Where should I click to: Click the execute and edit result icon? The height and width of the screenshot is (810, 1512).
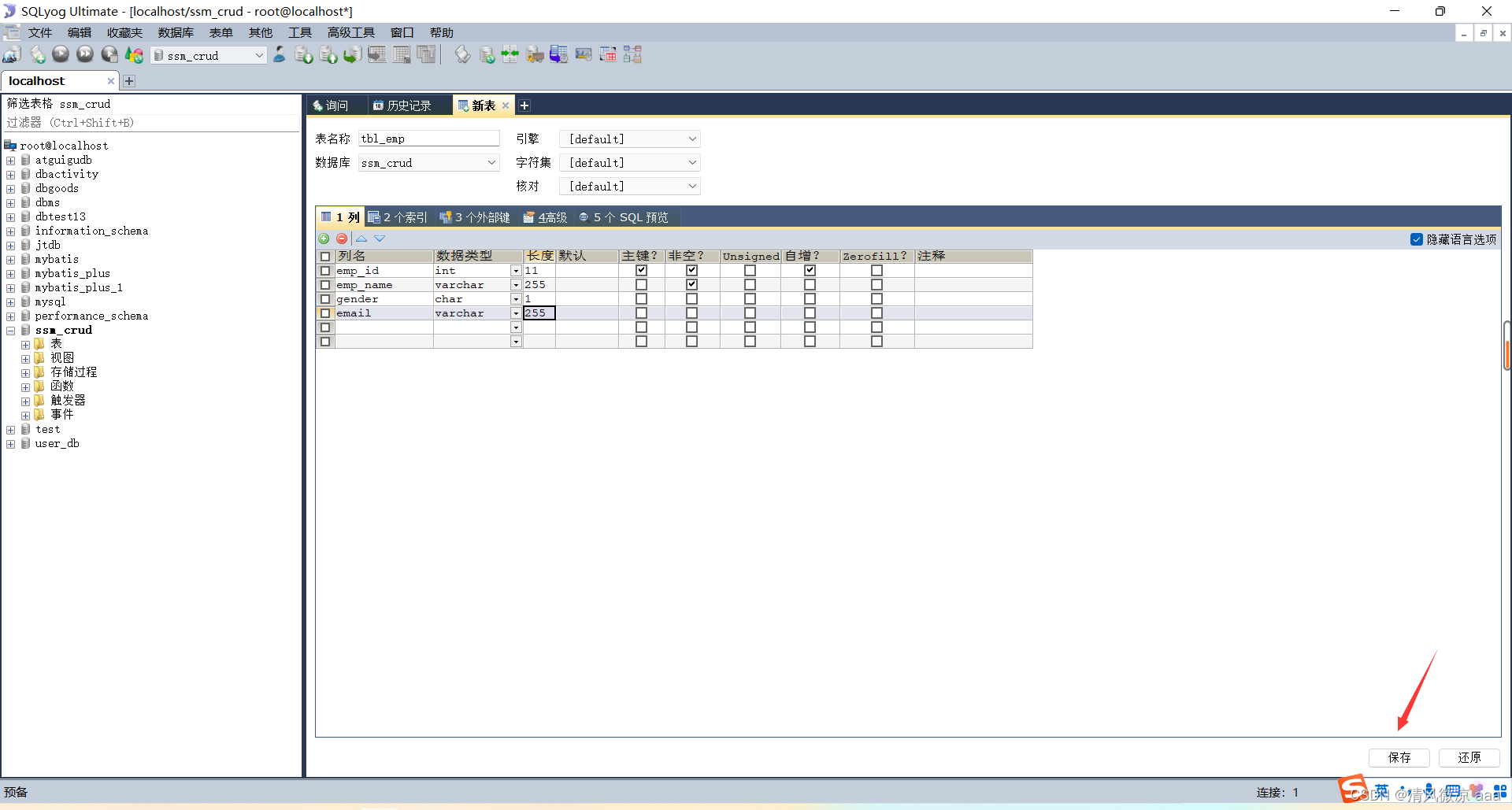click(x=109, y=54)
